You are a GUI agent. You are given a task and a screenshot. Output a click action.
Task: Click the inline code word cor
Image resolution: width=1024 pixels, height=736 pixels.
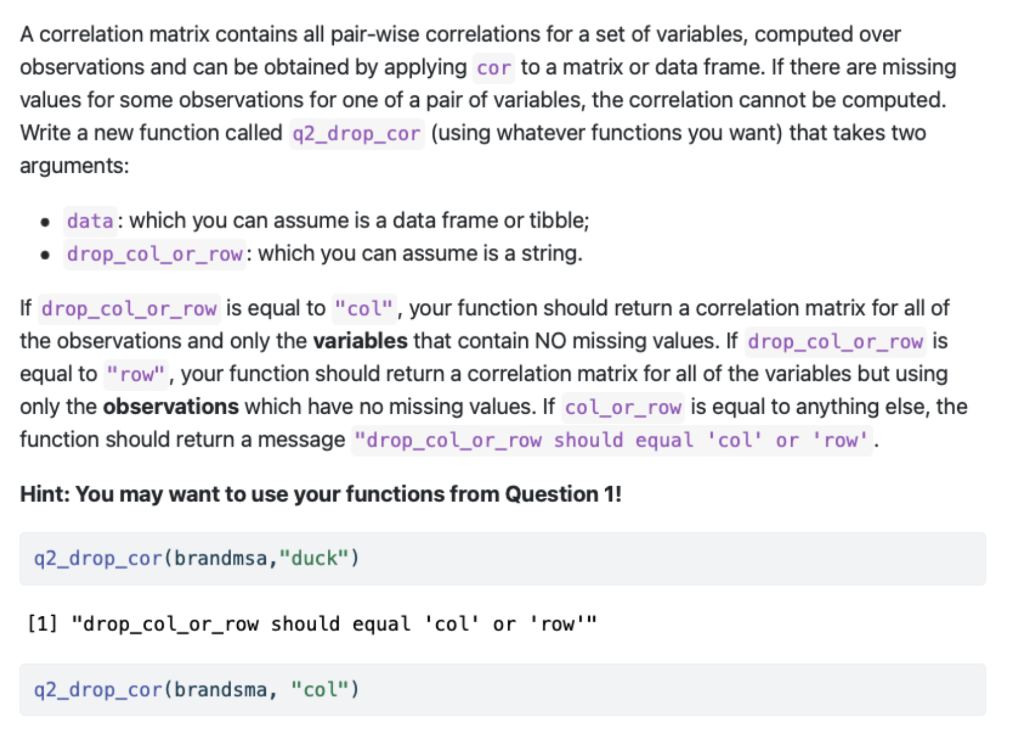point(494,68)
